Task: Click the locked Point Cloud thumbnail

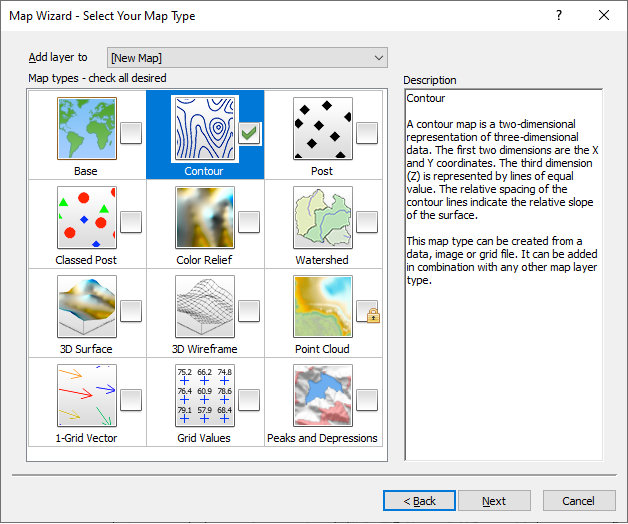Action: 323,307
